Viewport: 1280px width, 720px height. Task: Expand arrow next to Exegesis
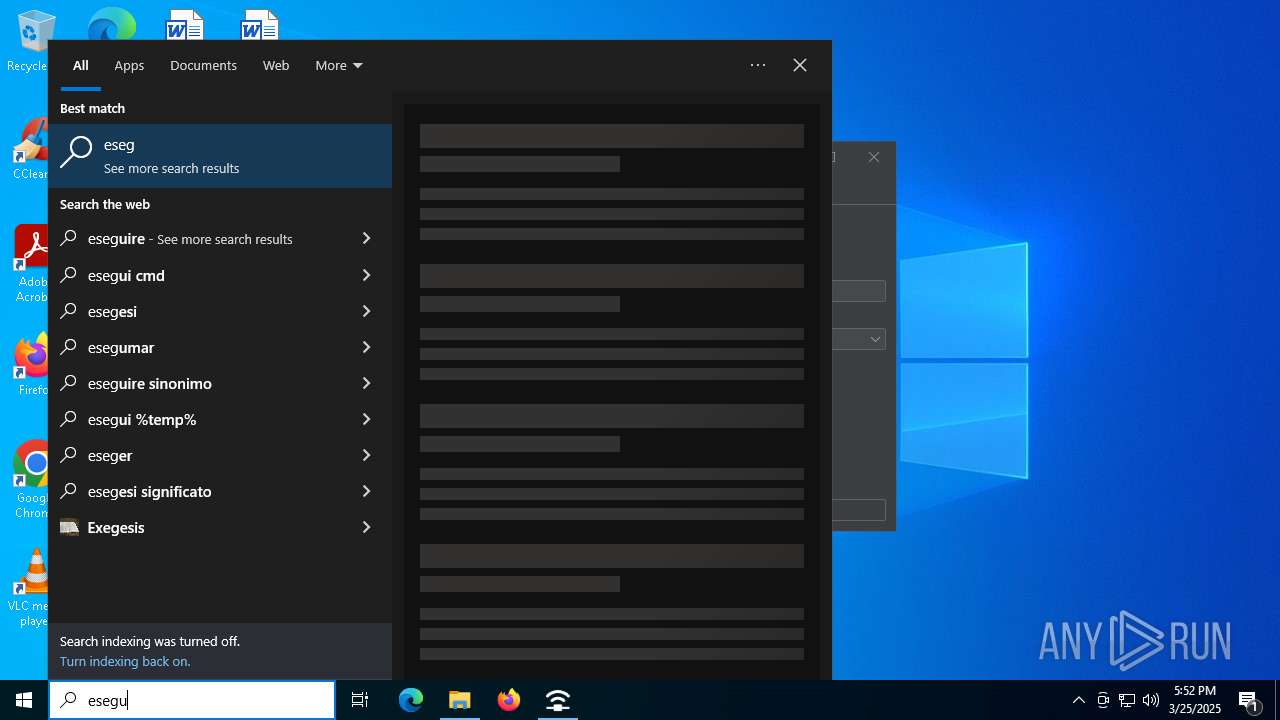(x=366, y=527)
